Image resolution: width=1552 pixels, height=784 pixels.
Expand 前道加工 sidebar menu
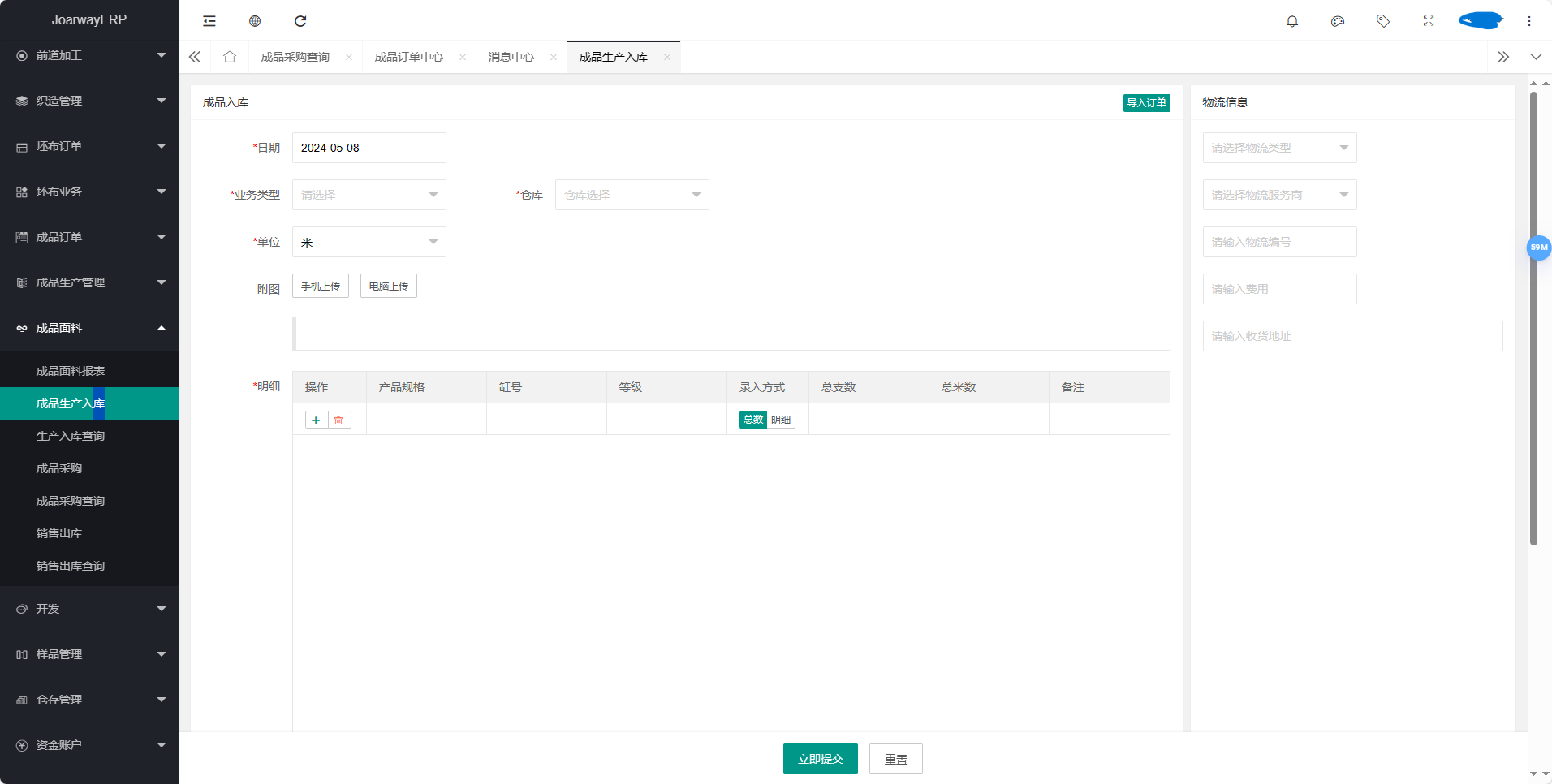tap(89, 55)
